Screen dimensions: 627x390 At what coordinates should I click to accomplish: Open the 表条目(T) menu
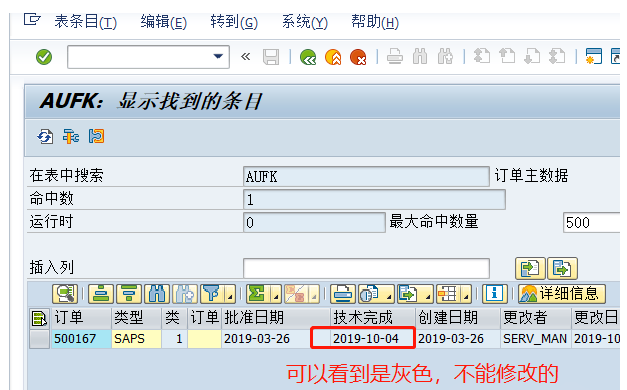click(85, 22)
